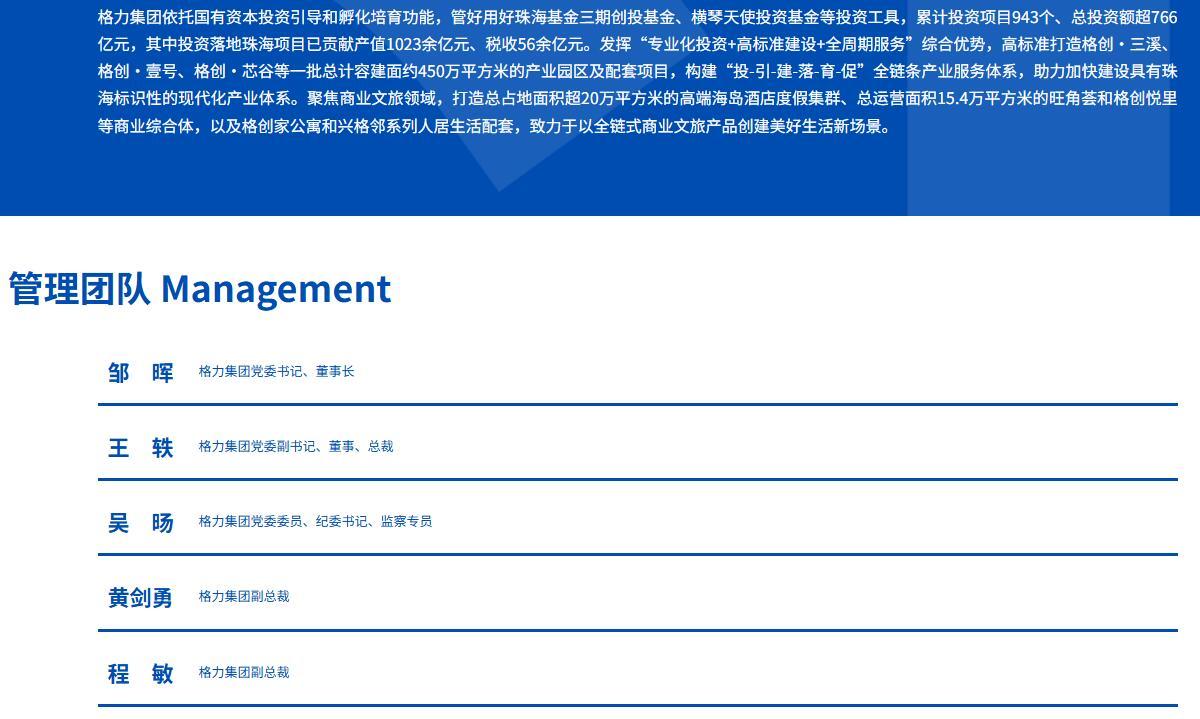Select the name 吴旸
The width and height of the screenshot is (1200, 719).
pyautogui.click(x=141, y=522)
